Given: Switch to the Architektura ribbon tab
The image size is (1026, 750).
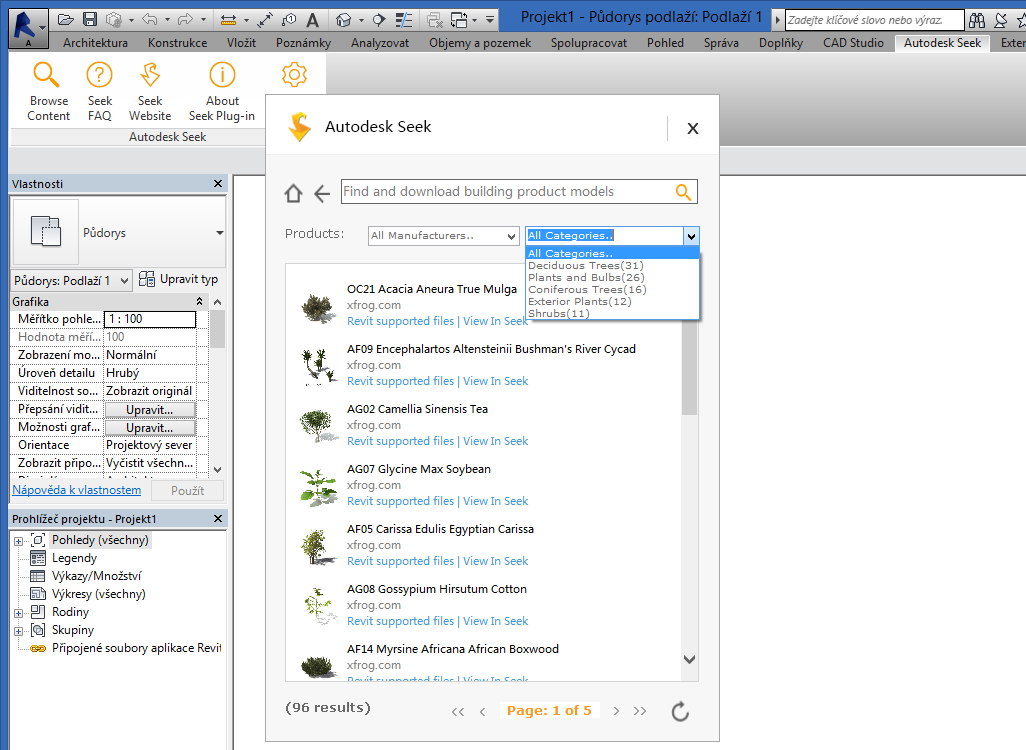Looking at the screenshot, I should pos(90,42).
